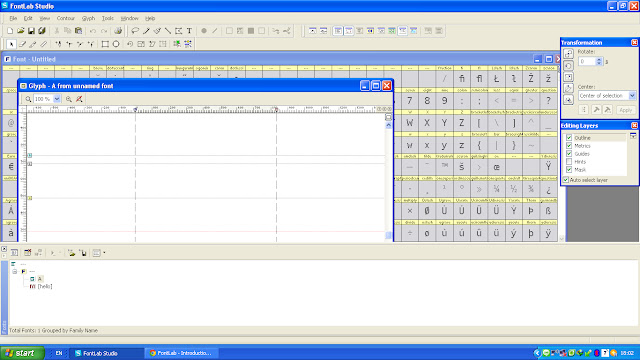Screen dimensions: 640x360
Task: Open the View menu
Action: pos(44,18)
